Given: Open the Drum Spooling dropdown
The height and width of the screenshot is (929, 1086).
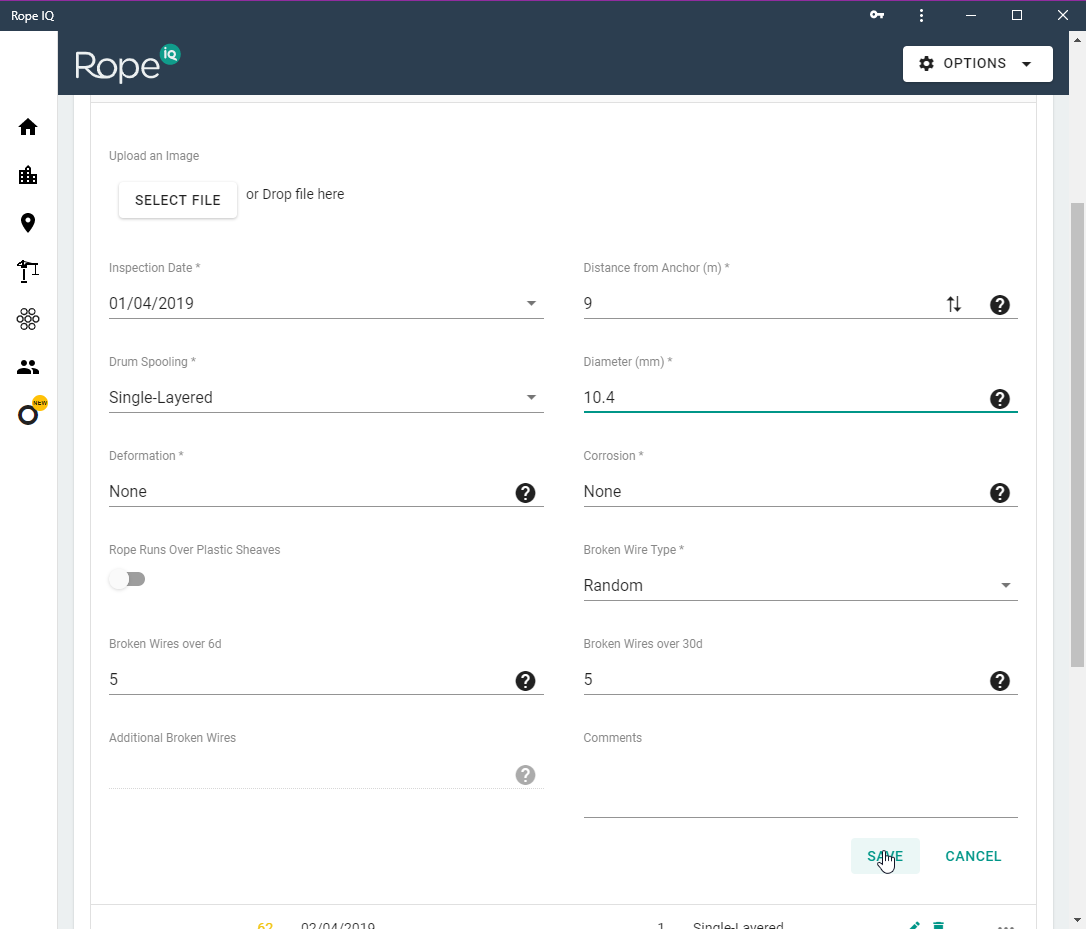Looking at the screenshot, I should tap(326, 398).
